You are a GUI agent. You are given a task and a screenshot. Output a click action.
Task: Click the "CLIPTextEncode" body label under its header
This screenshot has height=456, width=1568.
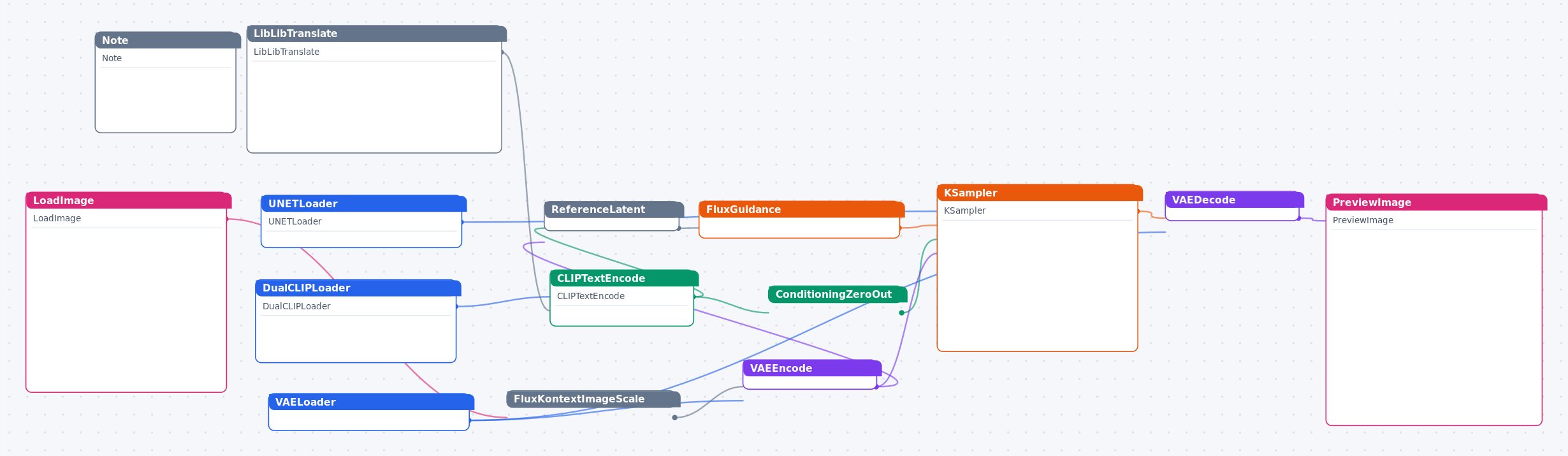coord(590,296)
